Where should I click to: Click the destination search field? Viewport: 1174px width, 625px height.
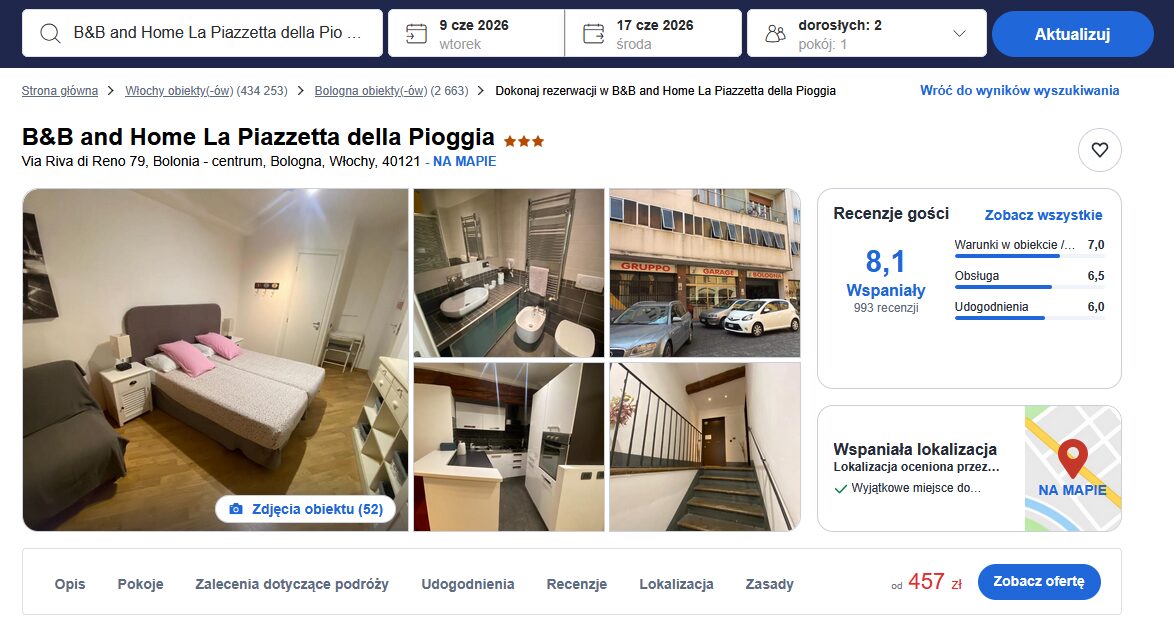[202, 33]
